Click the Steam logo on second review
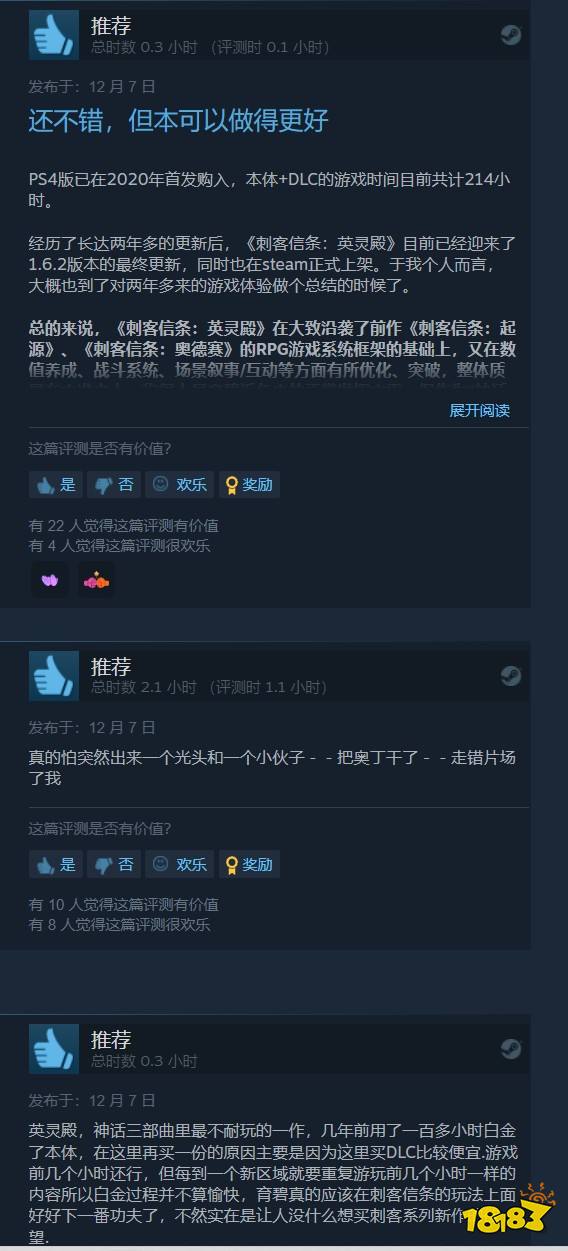The width and height of the screenshot is (568, 1251). pyautogui.click(x=511, y=675)
